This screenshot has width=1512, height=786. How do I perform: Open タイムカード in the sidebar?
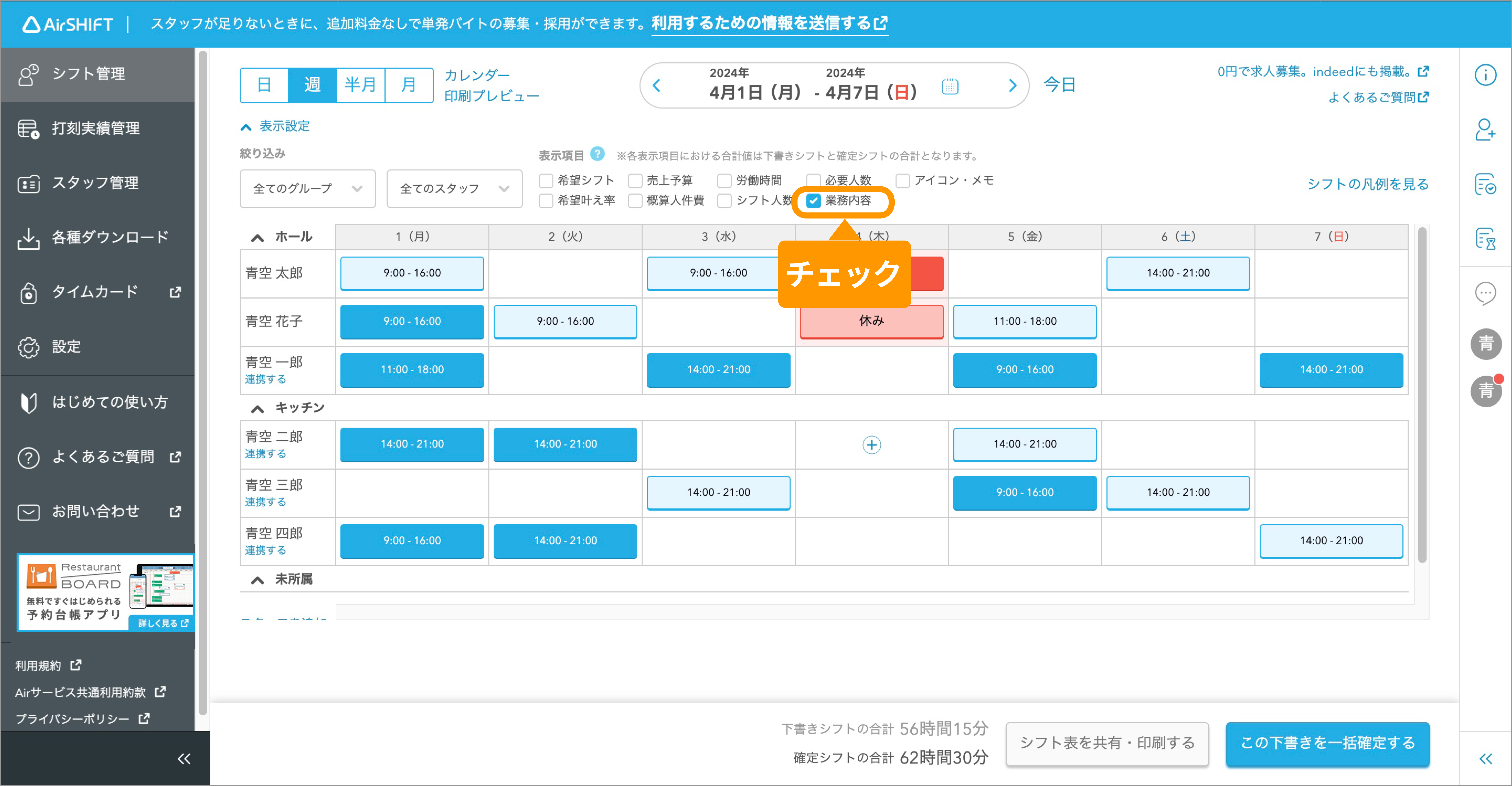tap(97, 292)
